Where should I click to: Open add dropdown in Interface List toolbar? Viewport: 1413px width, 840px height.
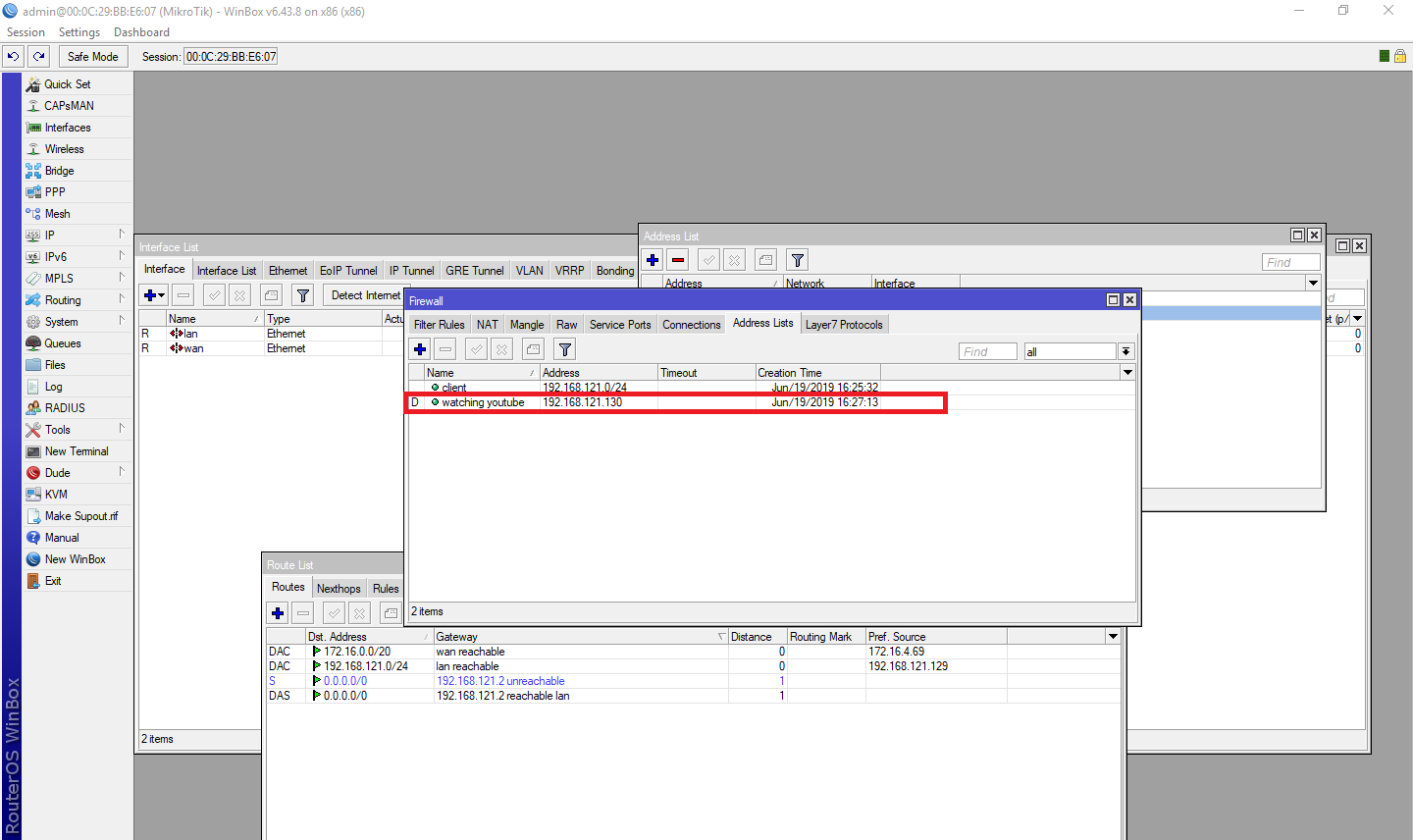[x=154, y=295]
